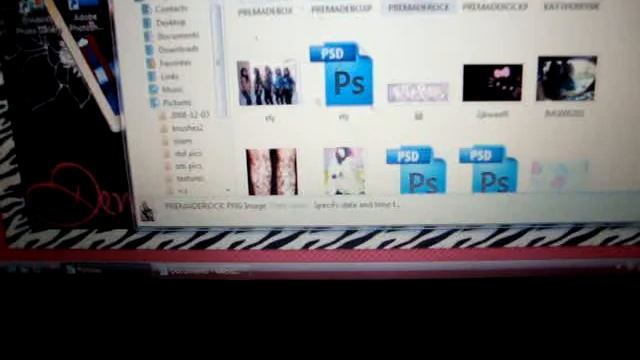
Task: Select the pale pastel dots thumbnail
Action: [560, 176]
